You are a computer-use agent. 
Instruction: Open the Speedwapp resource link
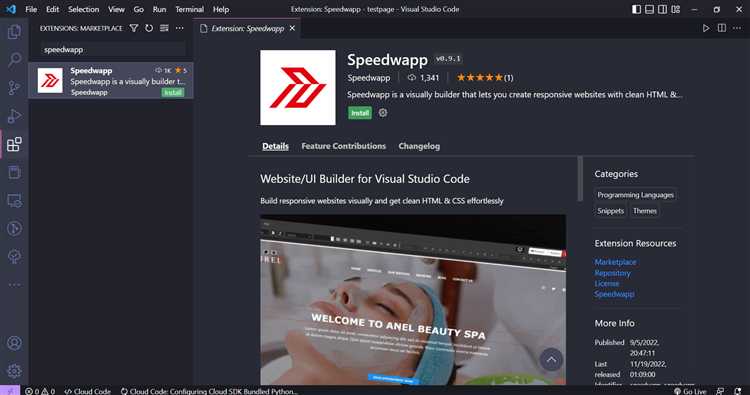tap(614, 294)
